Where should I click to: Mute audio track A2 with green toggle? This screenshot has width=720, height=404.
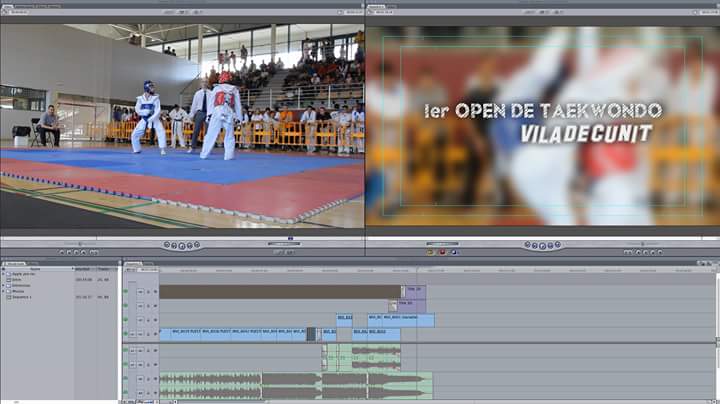(x=125, y=365)
